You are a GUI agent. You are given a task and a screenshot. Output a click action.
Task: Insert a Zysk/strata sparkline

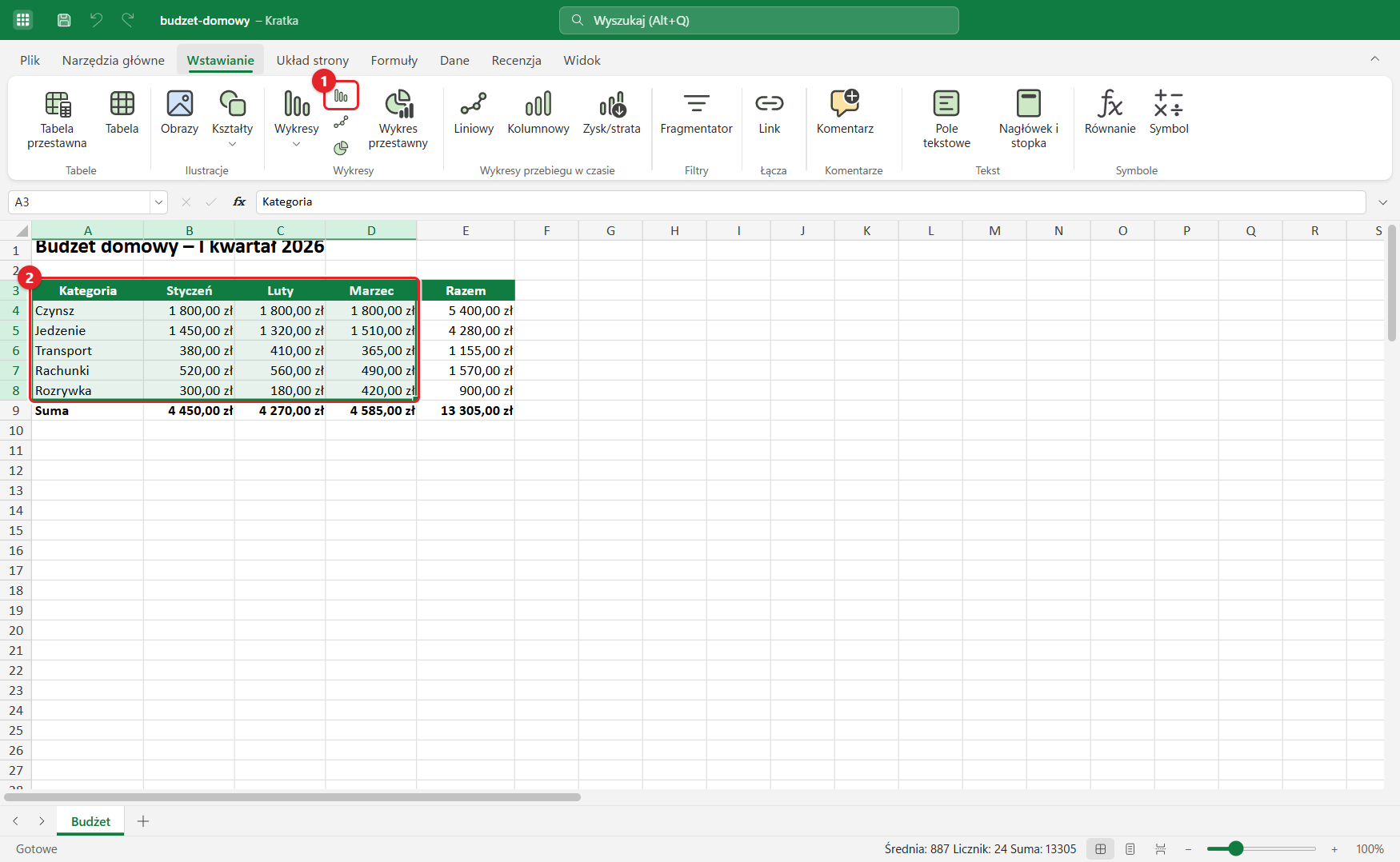612,112
